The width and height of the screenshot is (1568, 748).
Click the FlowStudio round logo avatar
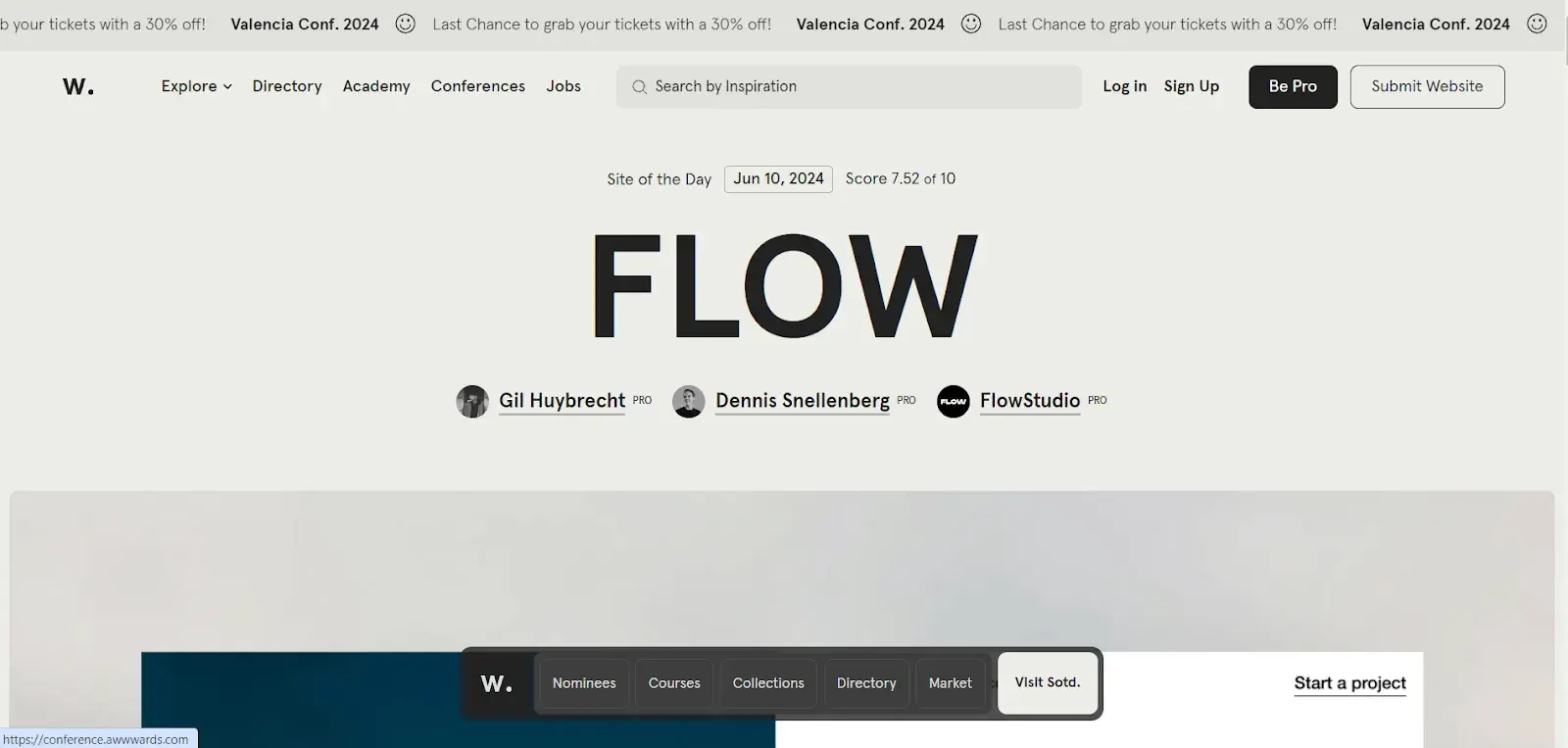click(x=954, y=401)
